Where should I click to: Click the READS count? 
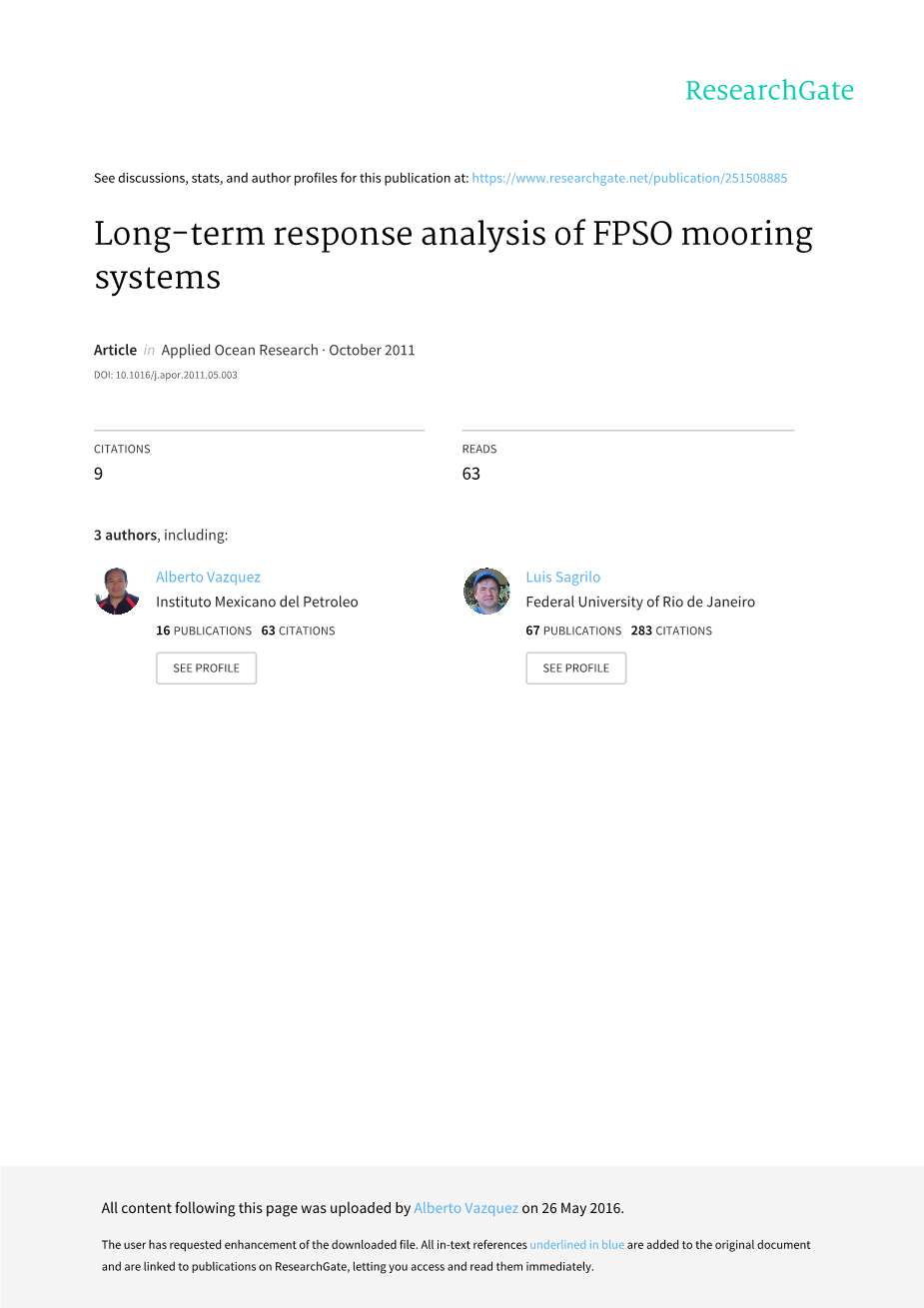(x=471, y=474)
